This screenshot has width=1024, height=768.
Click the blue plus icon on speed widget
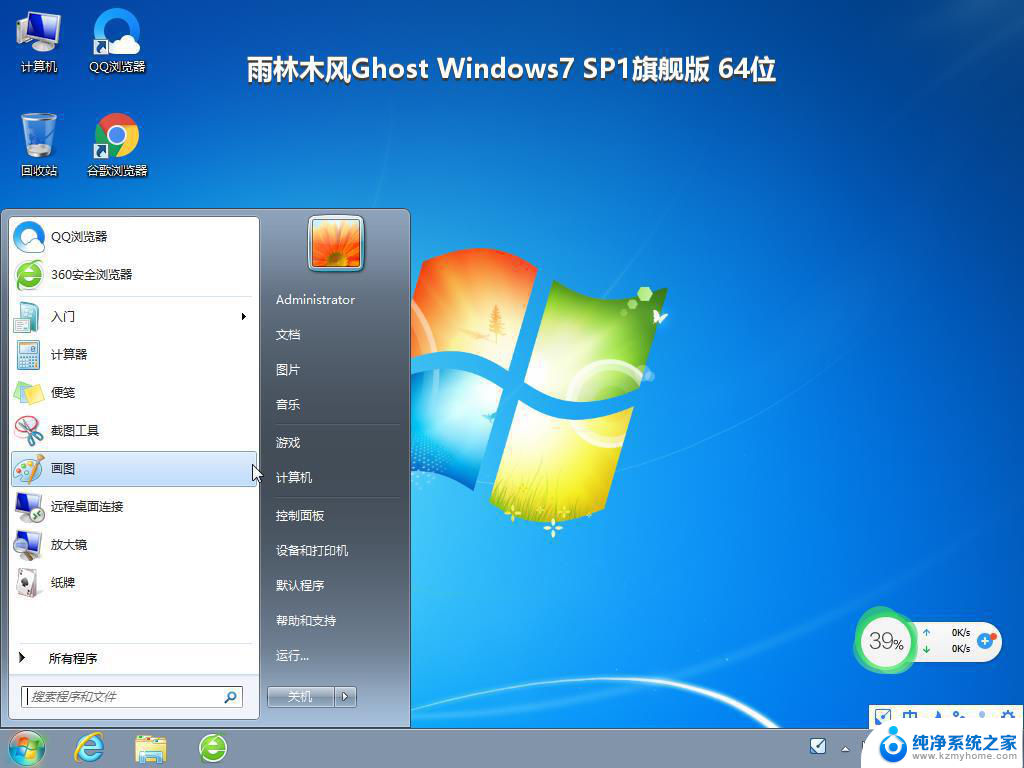pos(986,641)
